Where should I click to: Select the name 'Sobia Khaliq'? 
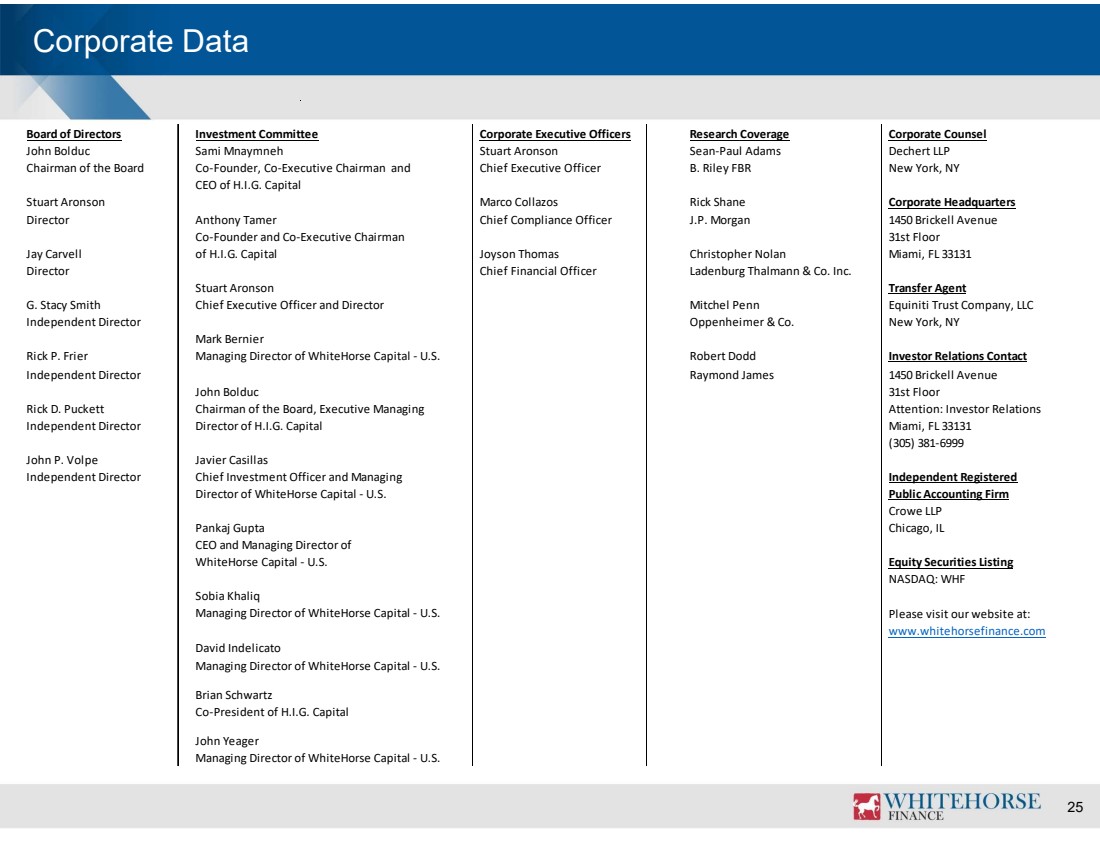(227, 596)
